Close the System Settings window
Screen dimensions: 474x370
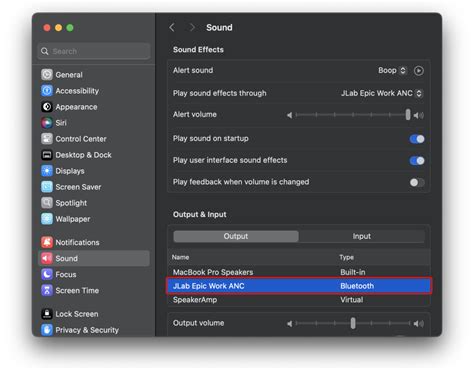47,28
